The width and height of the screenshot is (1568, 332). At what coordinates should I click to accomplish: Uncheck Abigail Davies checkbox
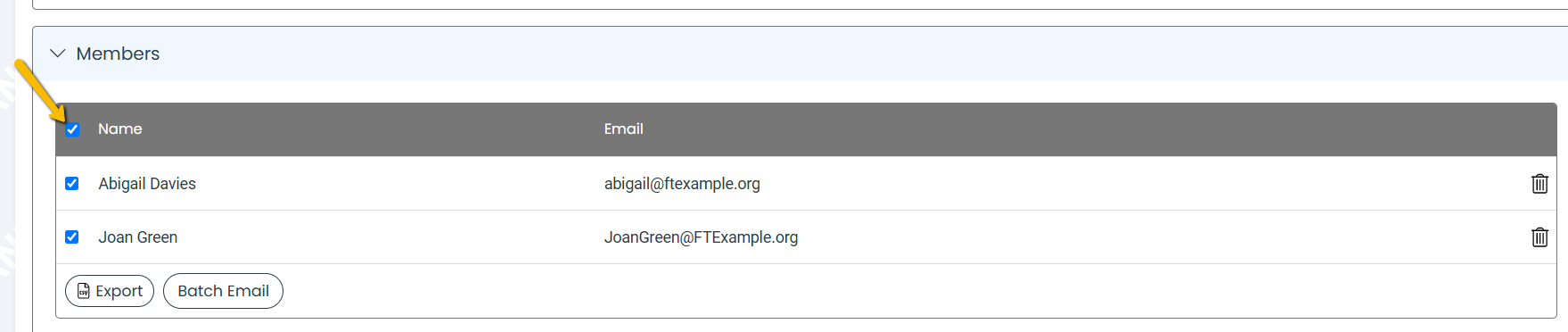click(72, 184)
